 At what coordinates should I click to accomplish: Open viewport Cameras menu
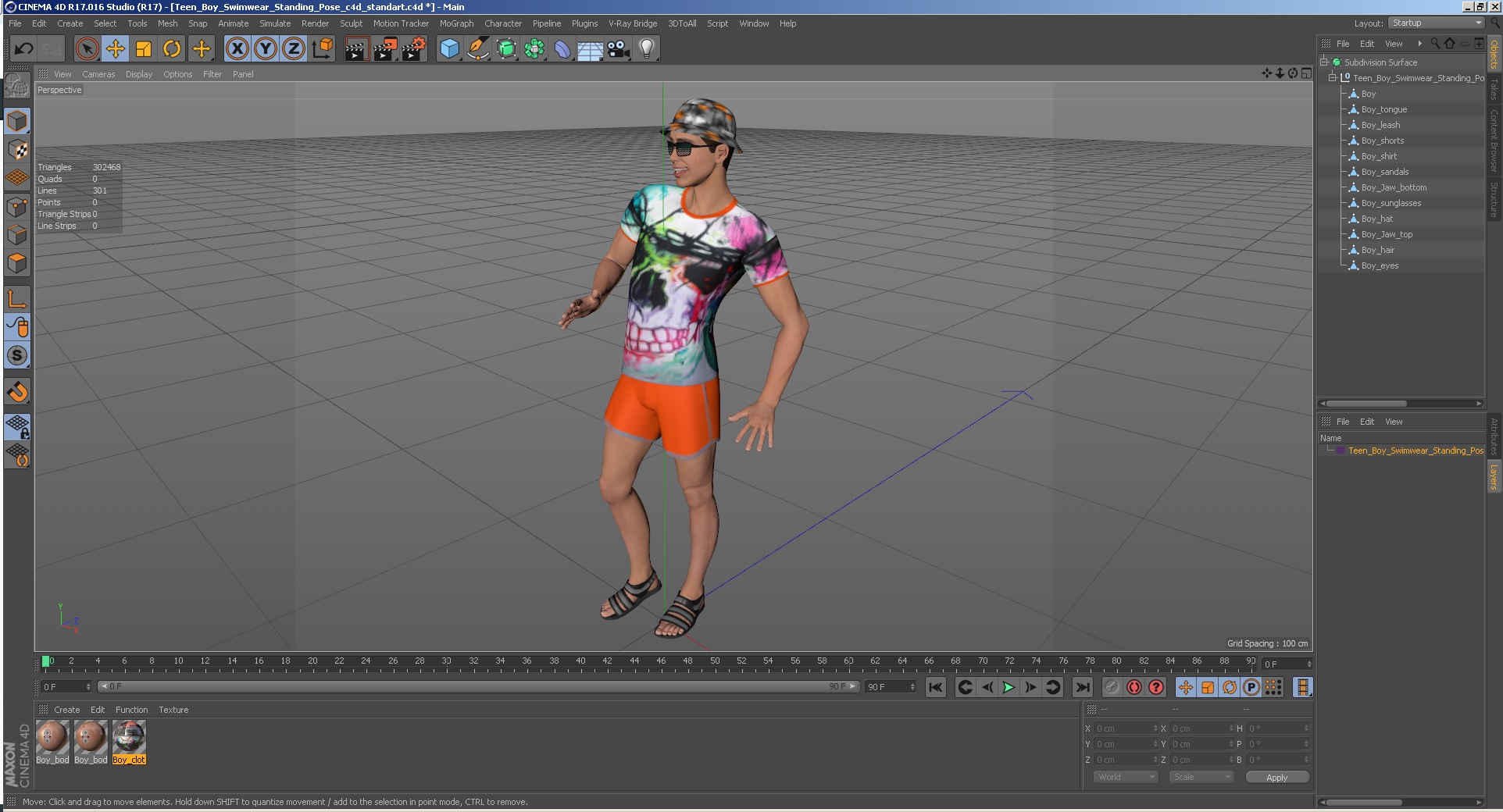[98, 74]
